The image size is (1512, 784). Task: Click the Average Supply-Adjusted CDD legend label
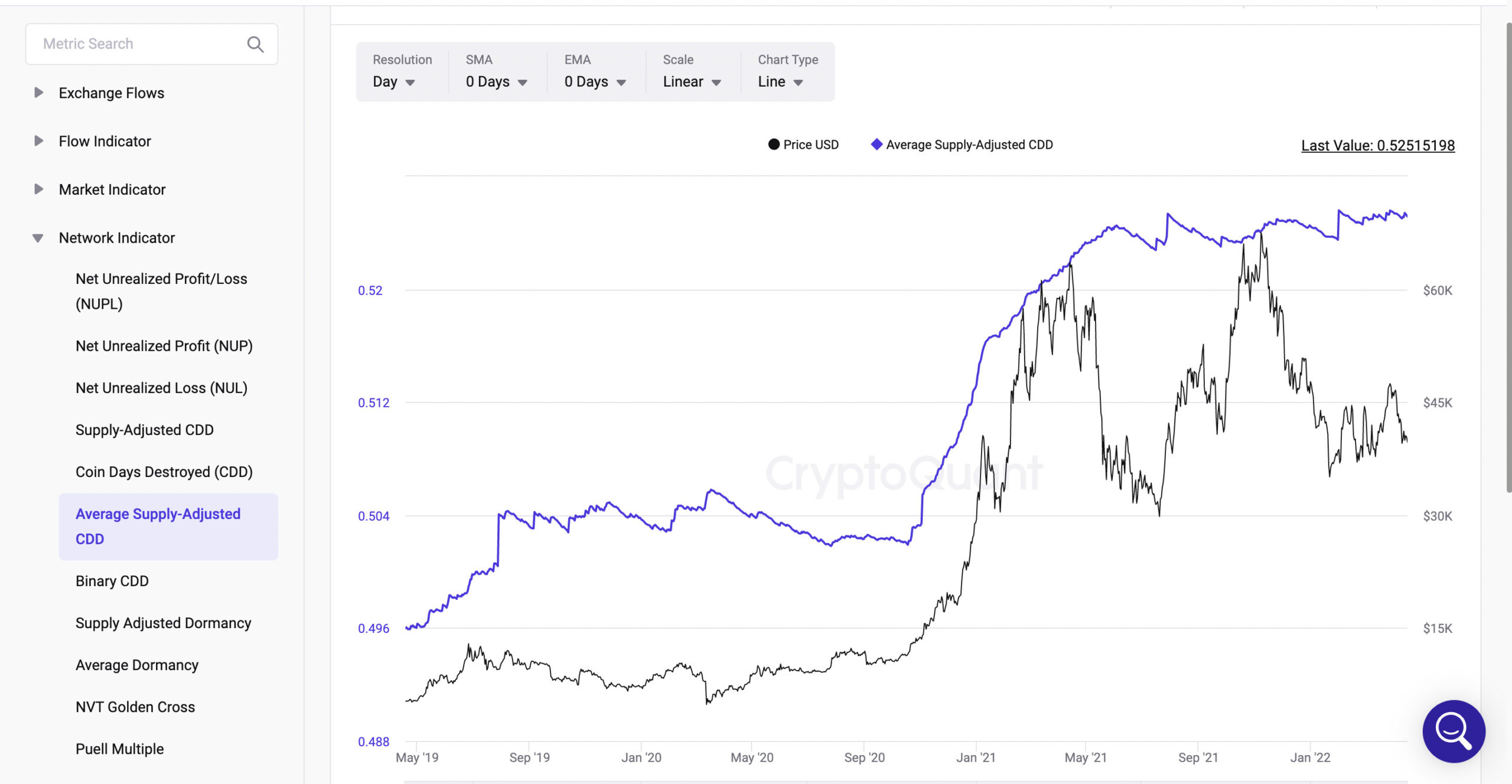click(969, 145)
